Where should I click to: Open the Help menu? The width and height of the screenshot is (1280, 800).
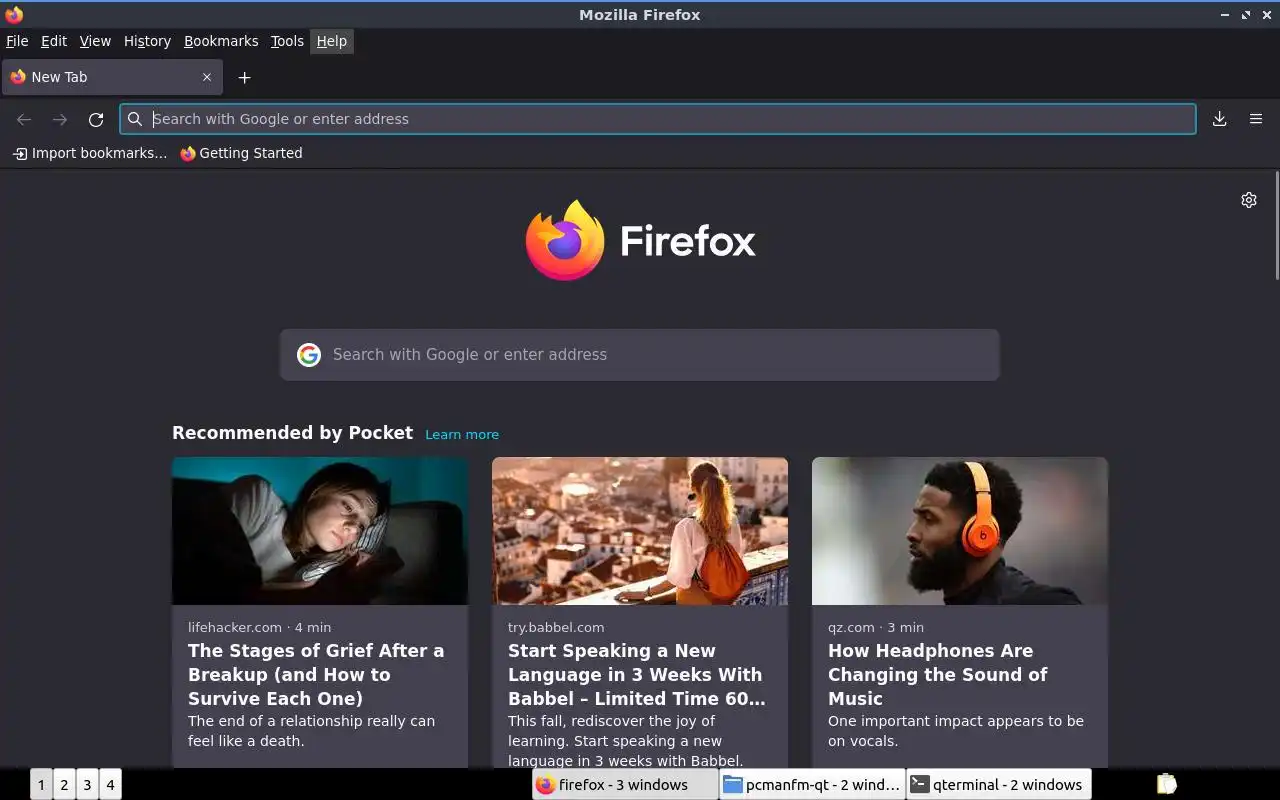coord(331,41)
